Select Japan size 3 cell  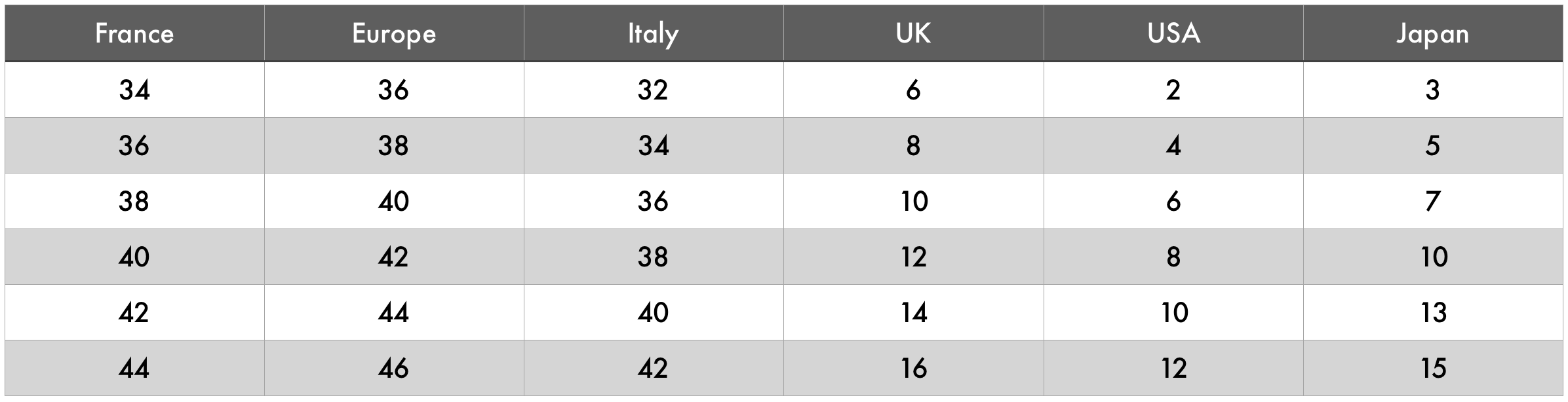[1433, 90]
